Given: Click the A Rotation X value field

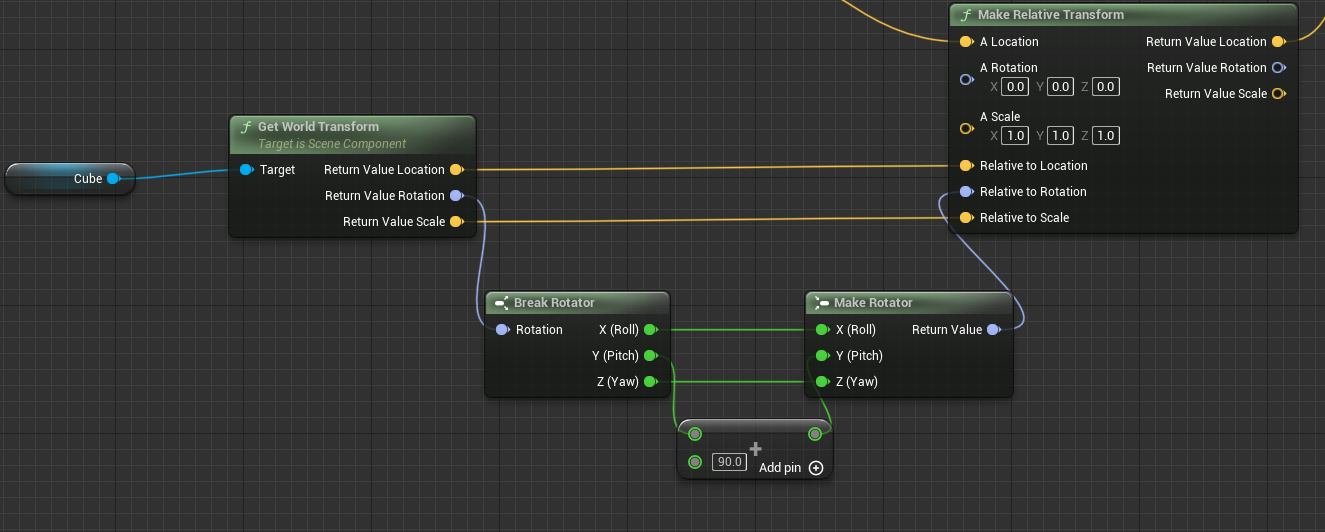Looking at the screenshot, I should [1017, 87].
